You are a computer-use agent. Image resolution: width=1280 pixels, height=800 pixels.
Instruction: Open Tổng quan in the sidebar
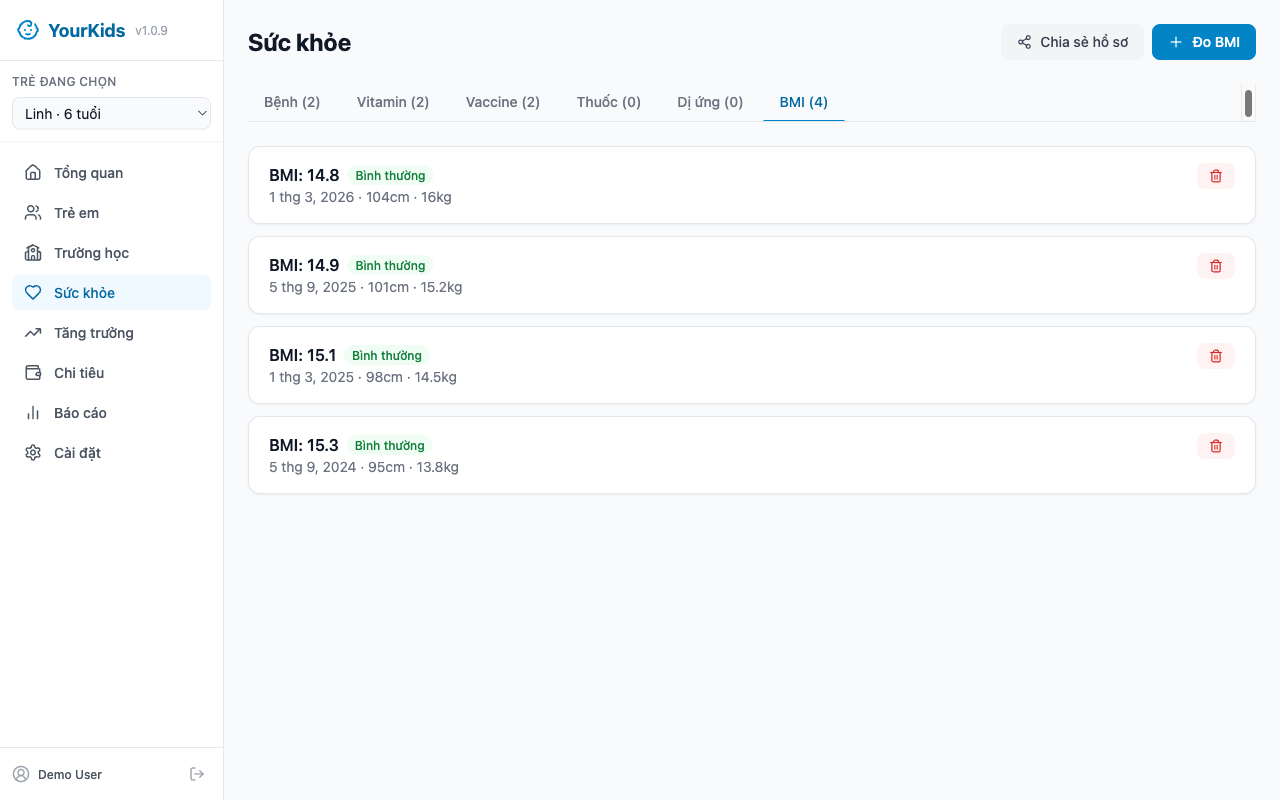(111, 173)
